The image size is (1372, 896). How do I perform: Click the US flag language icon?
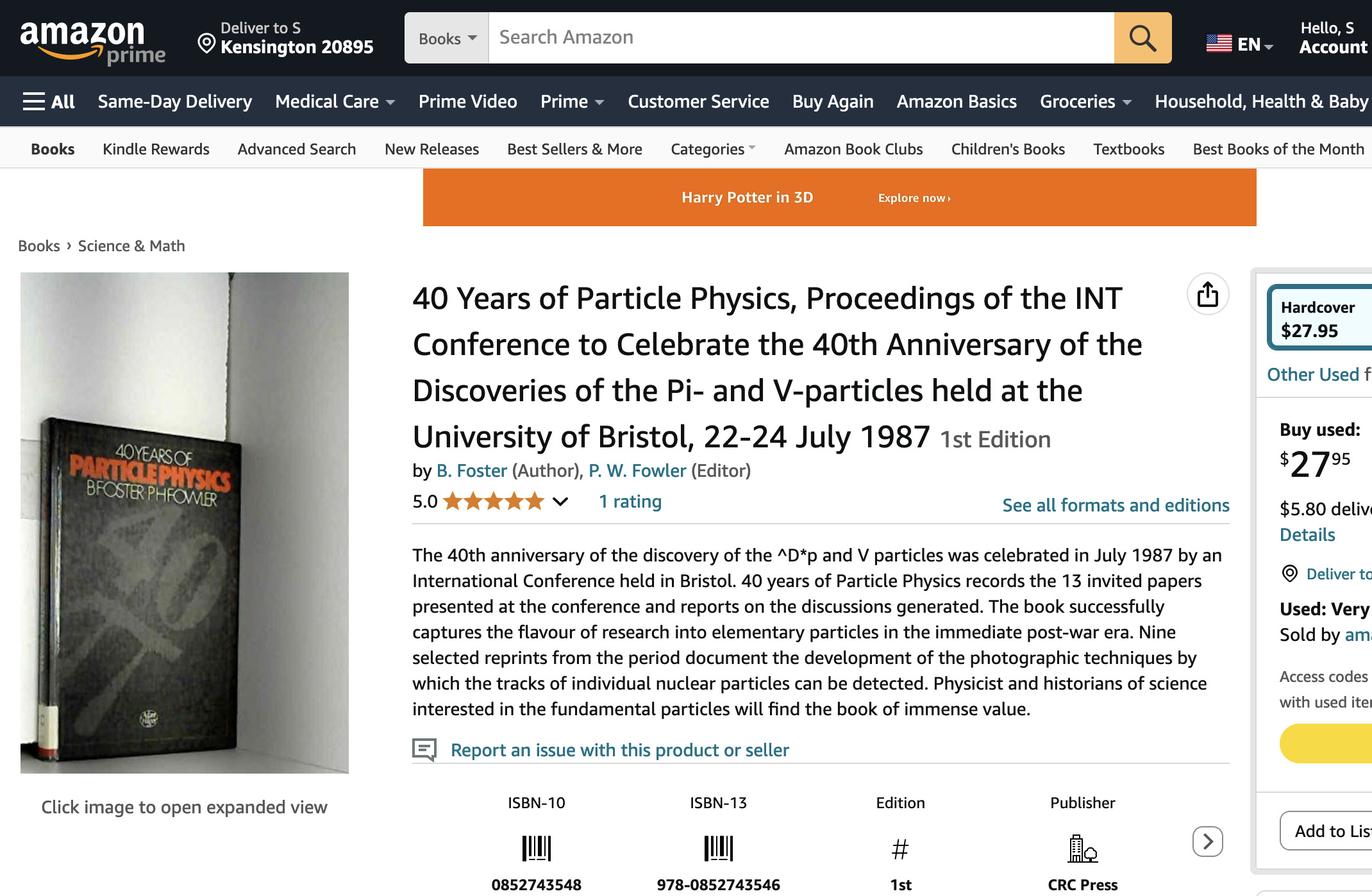click(x=1219, y=44)
